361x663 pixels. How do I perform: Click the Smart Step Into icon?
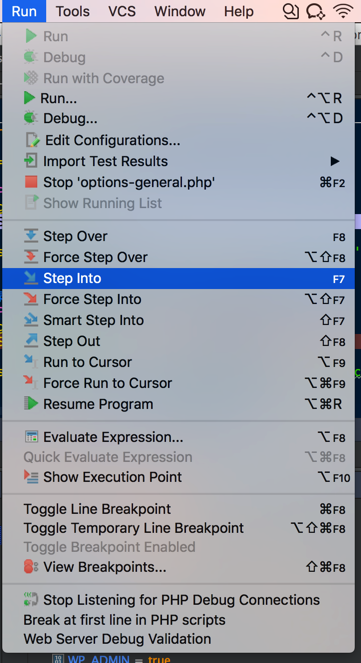click(31, 320)
